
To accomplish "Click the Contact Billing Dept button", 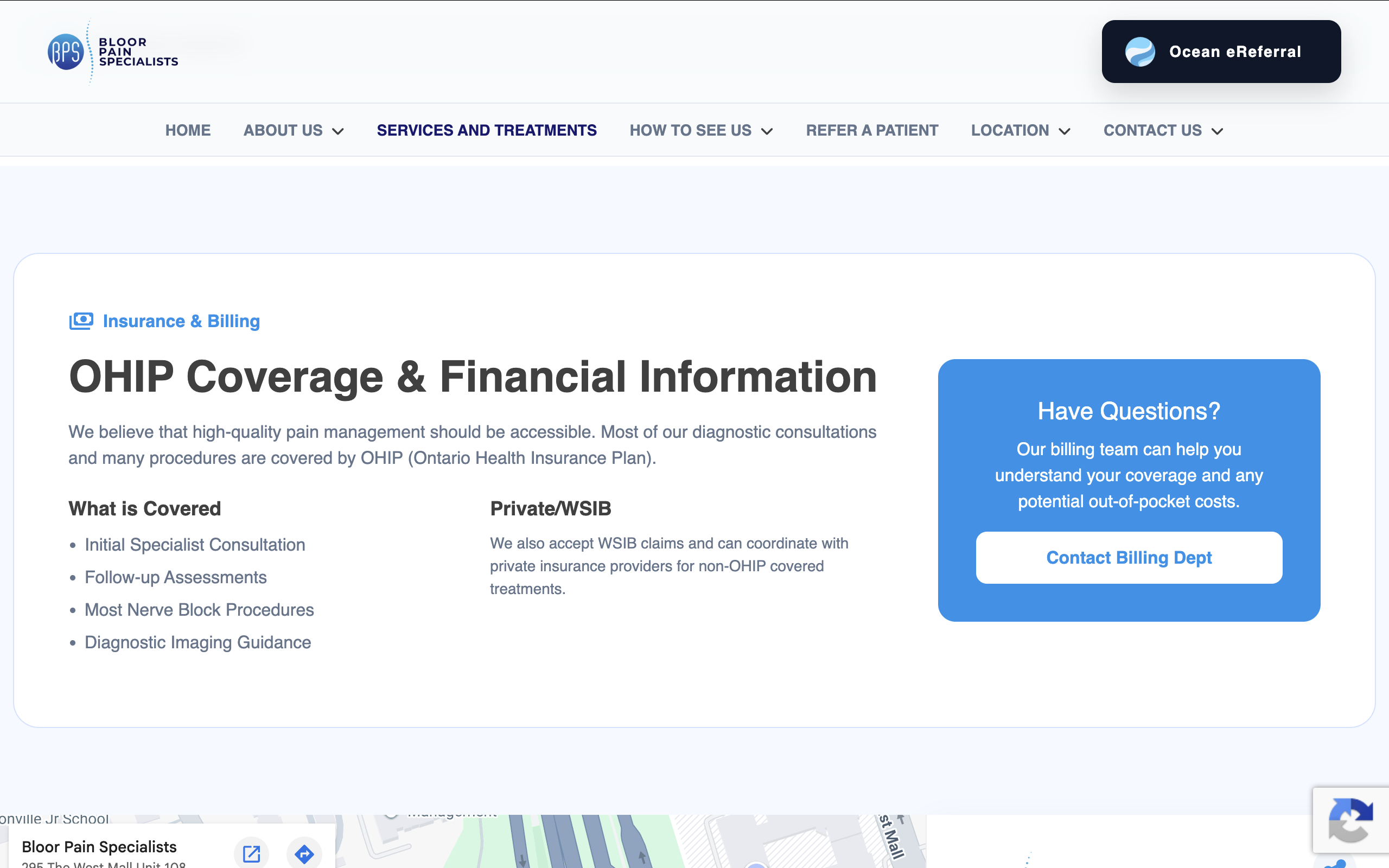I will pyautogui.click(x=1129, y=558).
